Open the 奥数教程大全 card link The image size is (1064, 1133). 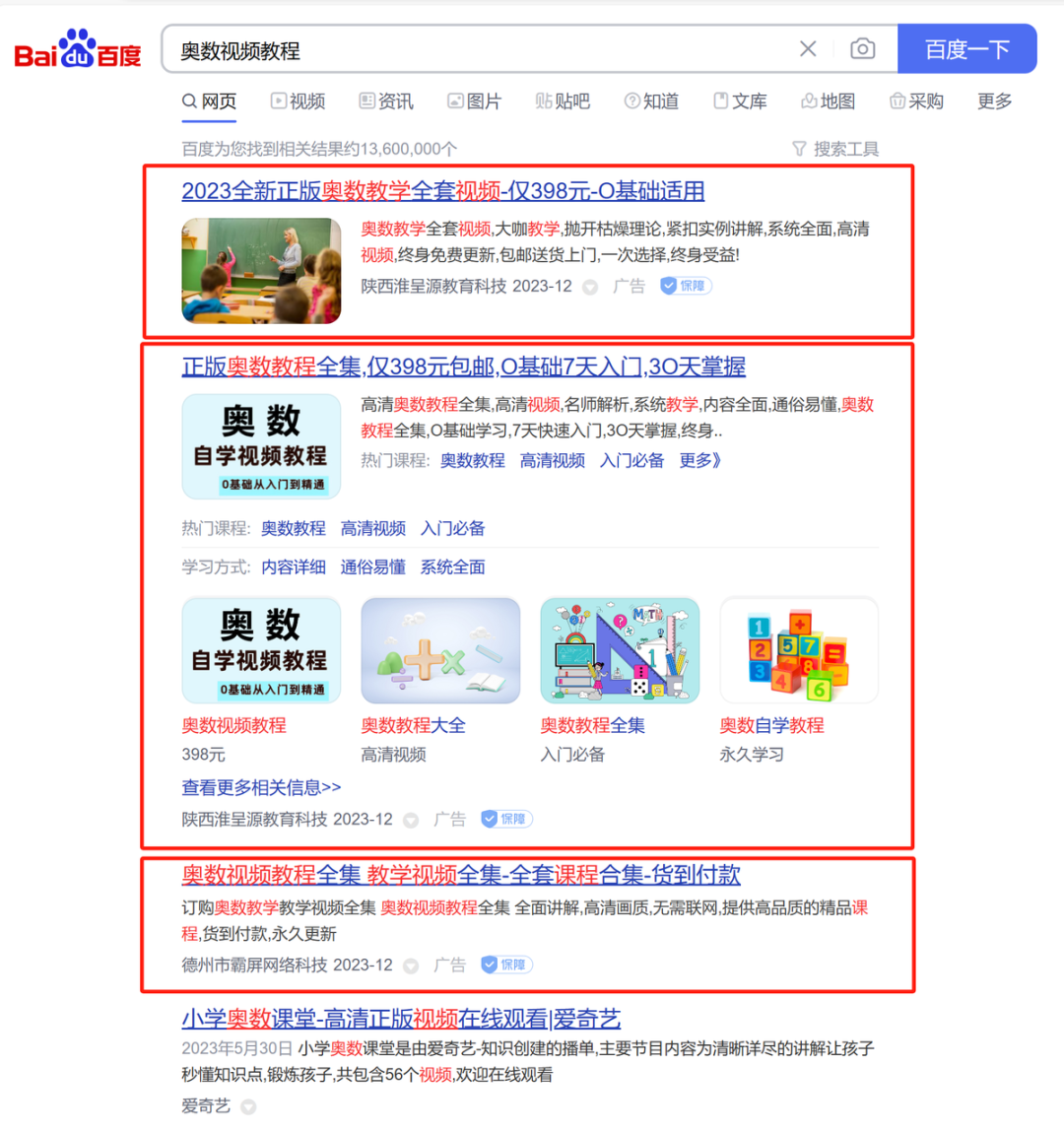(413, 725)
